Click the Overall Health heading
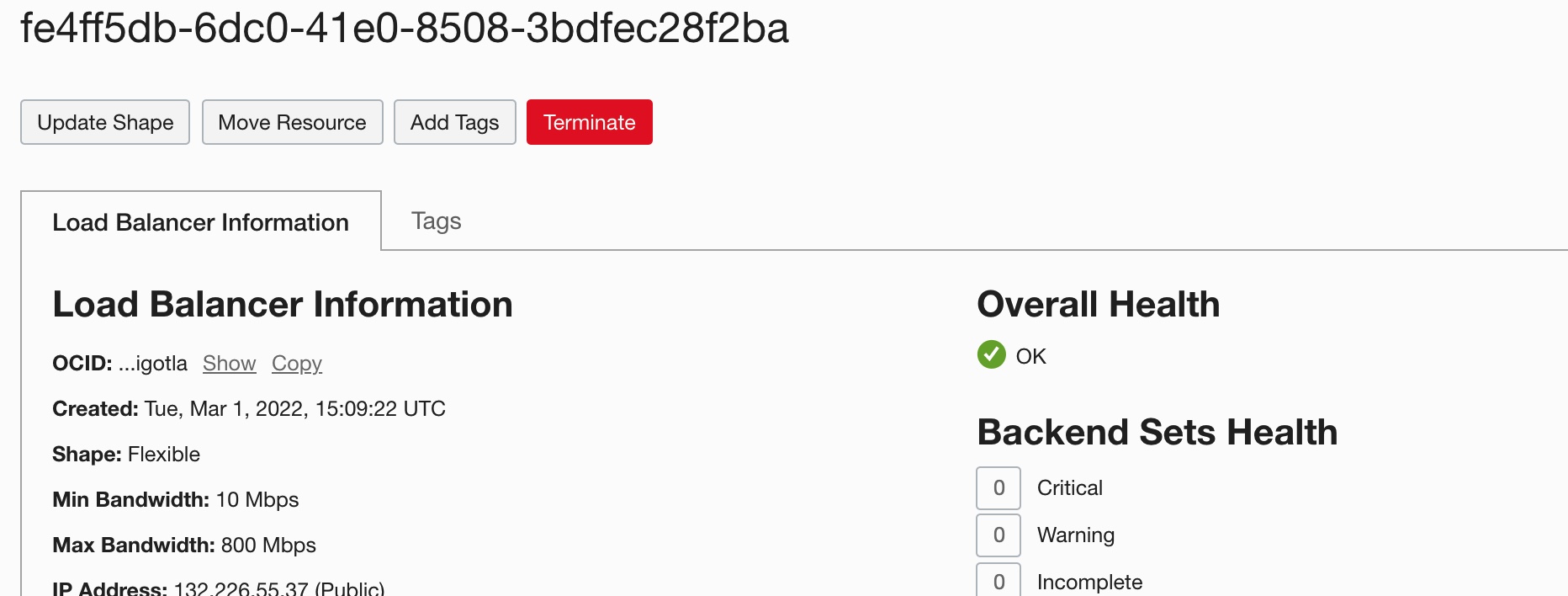Screen dimensions: 1568x596 click(x=1098, y=304)
